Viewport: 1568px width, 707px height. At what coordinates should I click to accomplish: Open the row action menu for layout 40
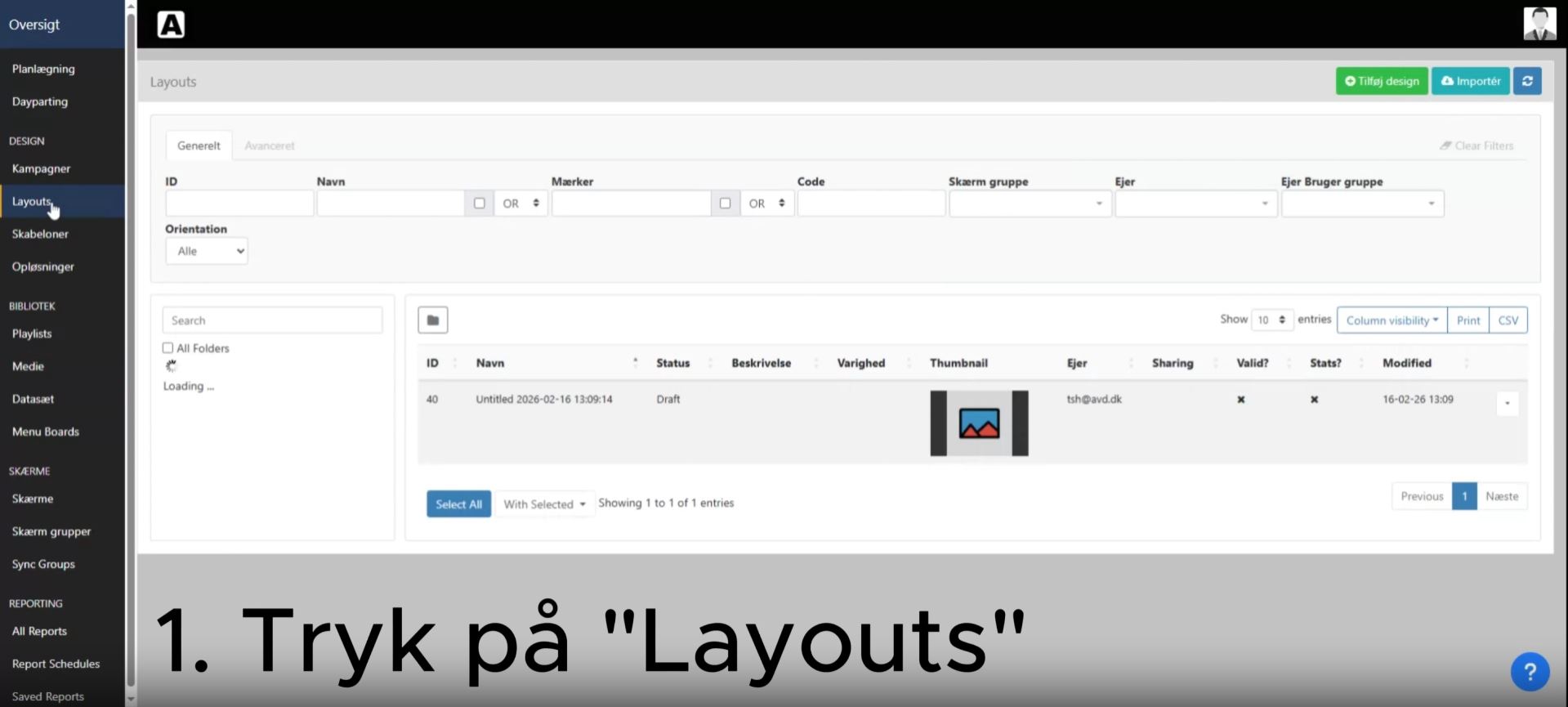(x=1507, y=403)
